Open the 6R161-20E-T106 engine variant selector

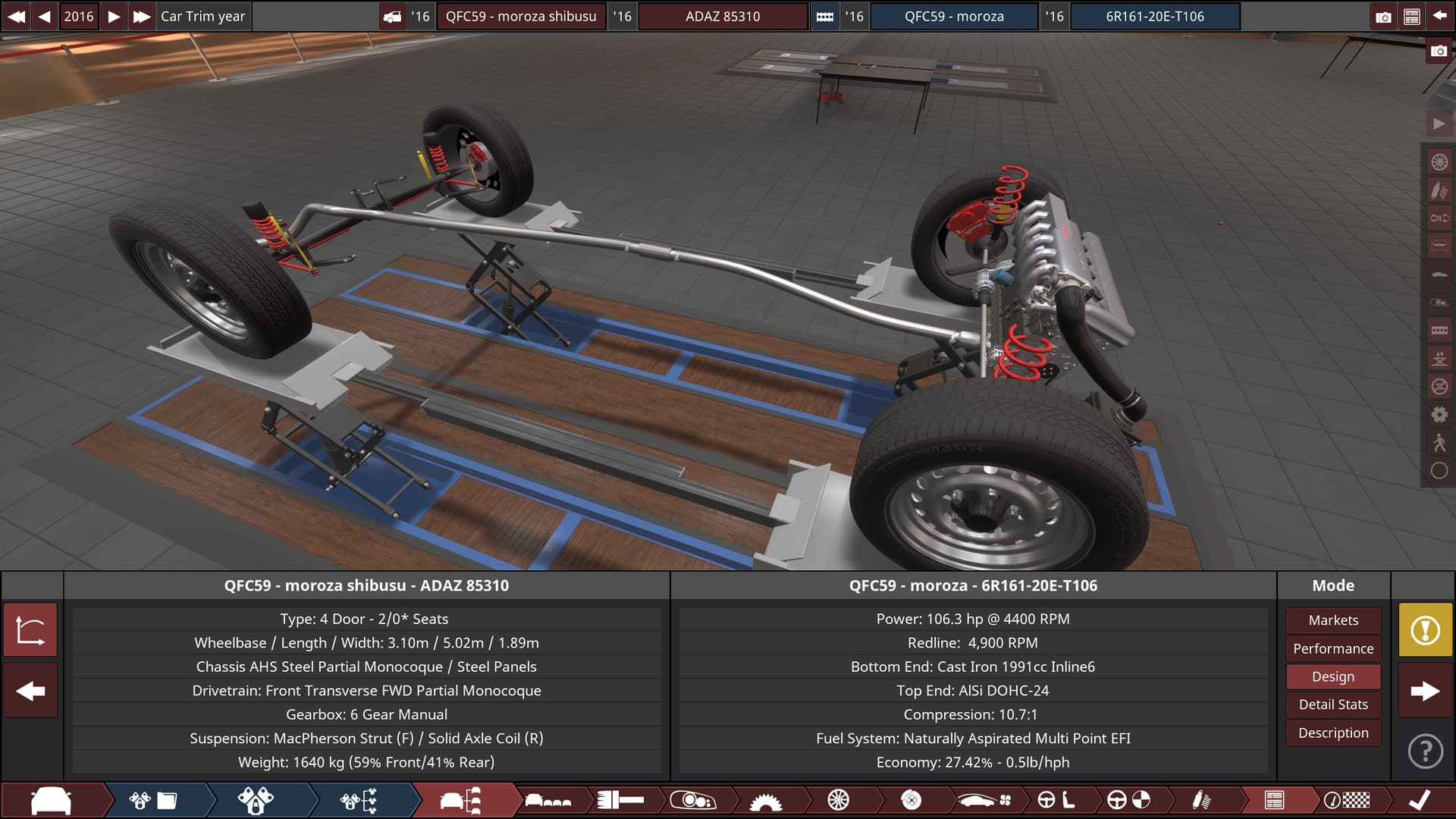click(x=1154, y=16)
